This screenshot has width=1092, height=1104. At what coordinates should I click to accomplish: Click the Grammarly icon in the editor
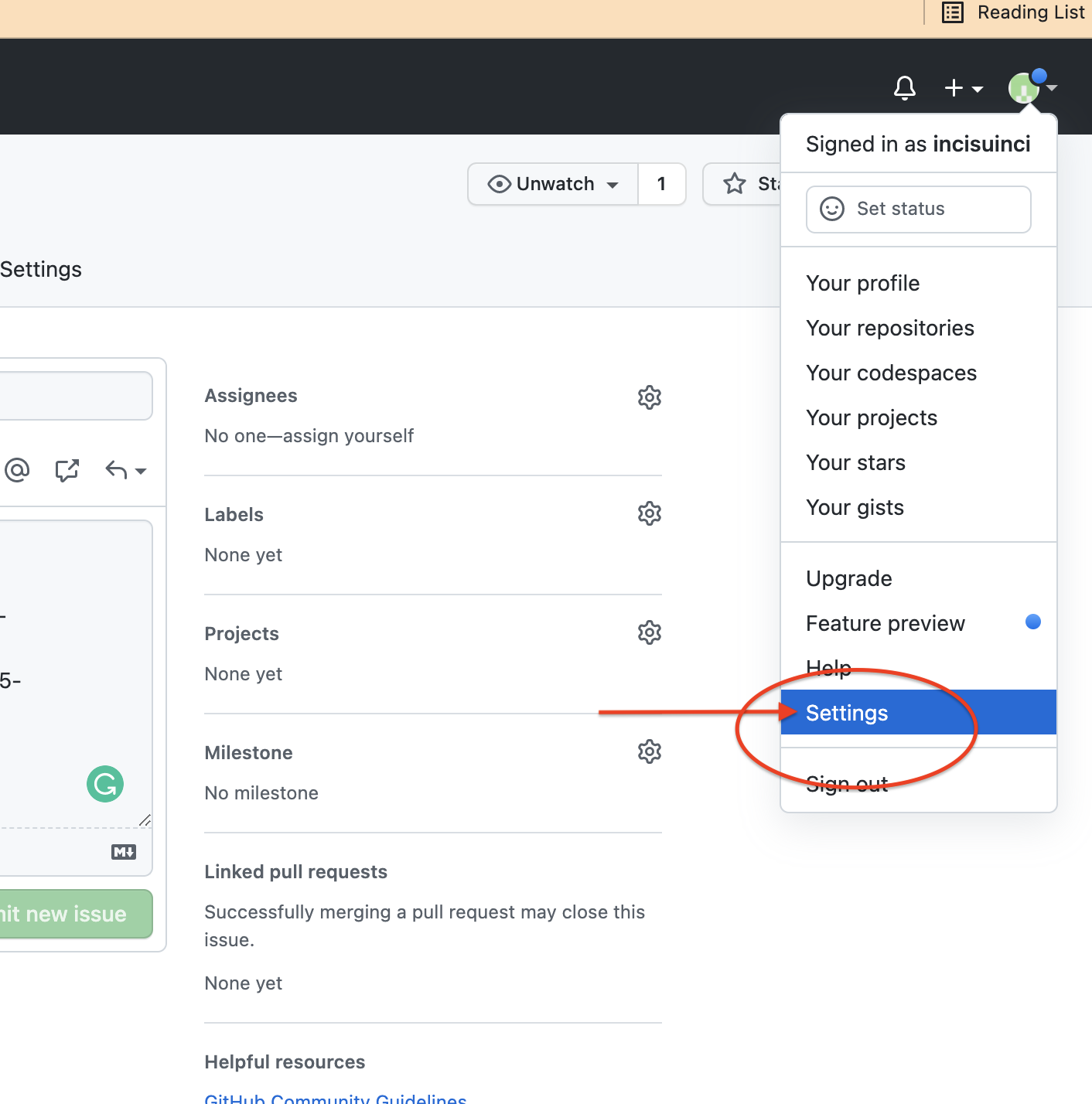(x=104, y=784)
